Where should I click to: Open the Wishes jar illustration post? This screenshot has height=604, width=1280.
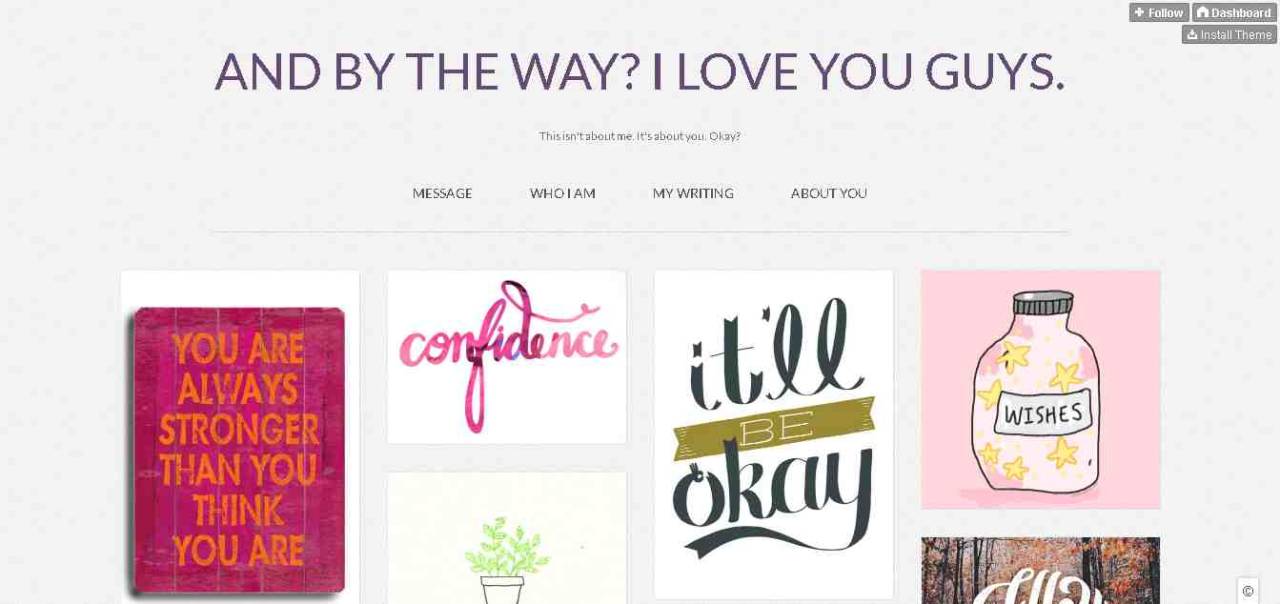[1041, 389]
